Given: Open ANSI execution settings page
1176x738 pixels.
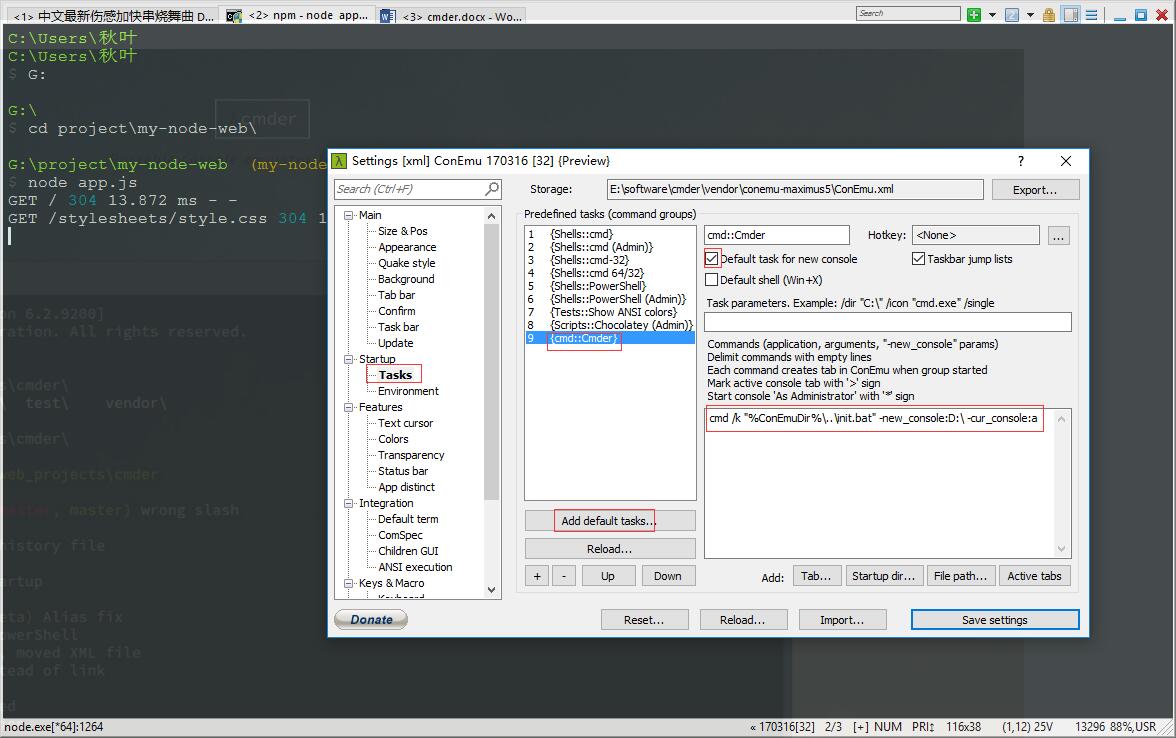Looking at the screenshot, I should pos(415,567).
